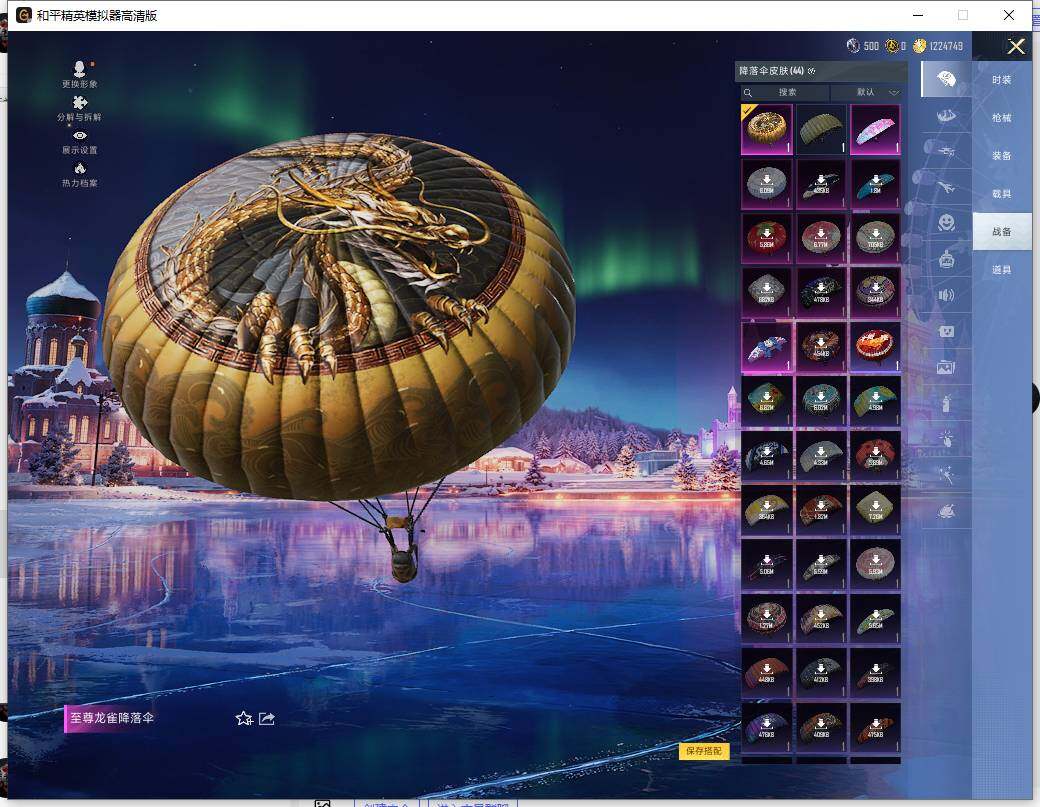Screen dimensions: 1040x807
Task: Select the glider wing category icon below parachute
Action: coord(946,115)
